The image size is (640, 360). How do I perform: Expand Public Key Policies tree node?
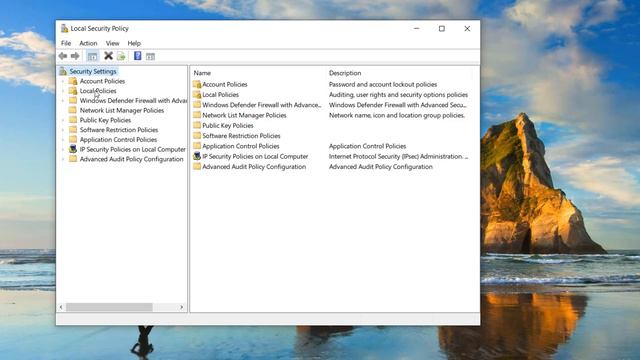click(x=63, y=120)
